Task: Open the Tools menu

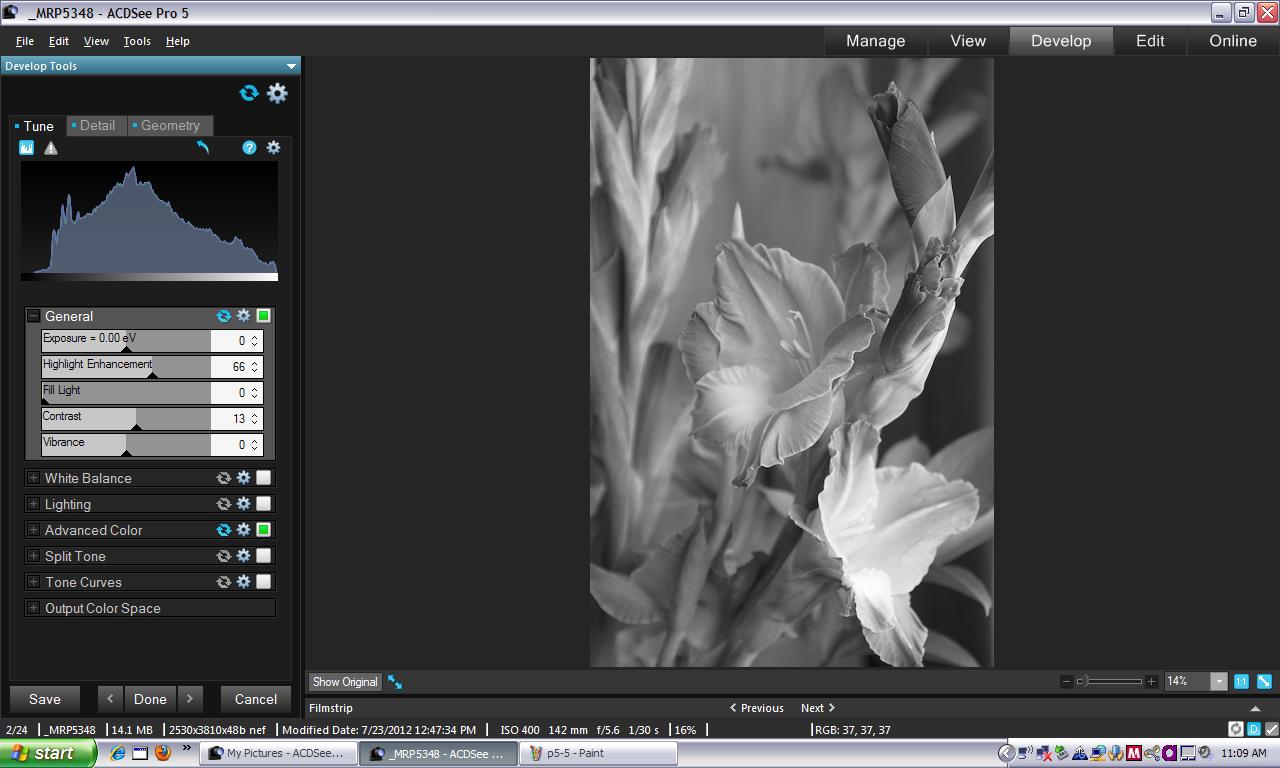Action: 137,41
